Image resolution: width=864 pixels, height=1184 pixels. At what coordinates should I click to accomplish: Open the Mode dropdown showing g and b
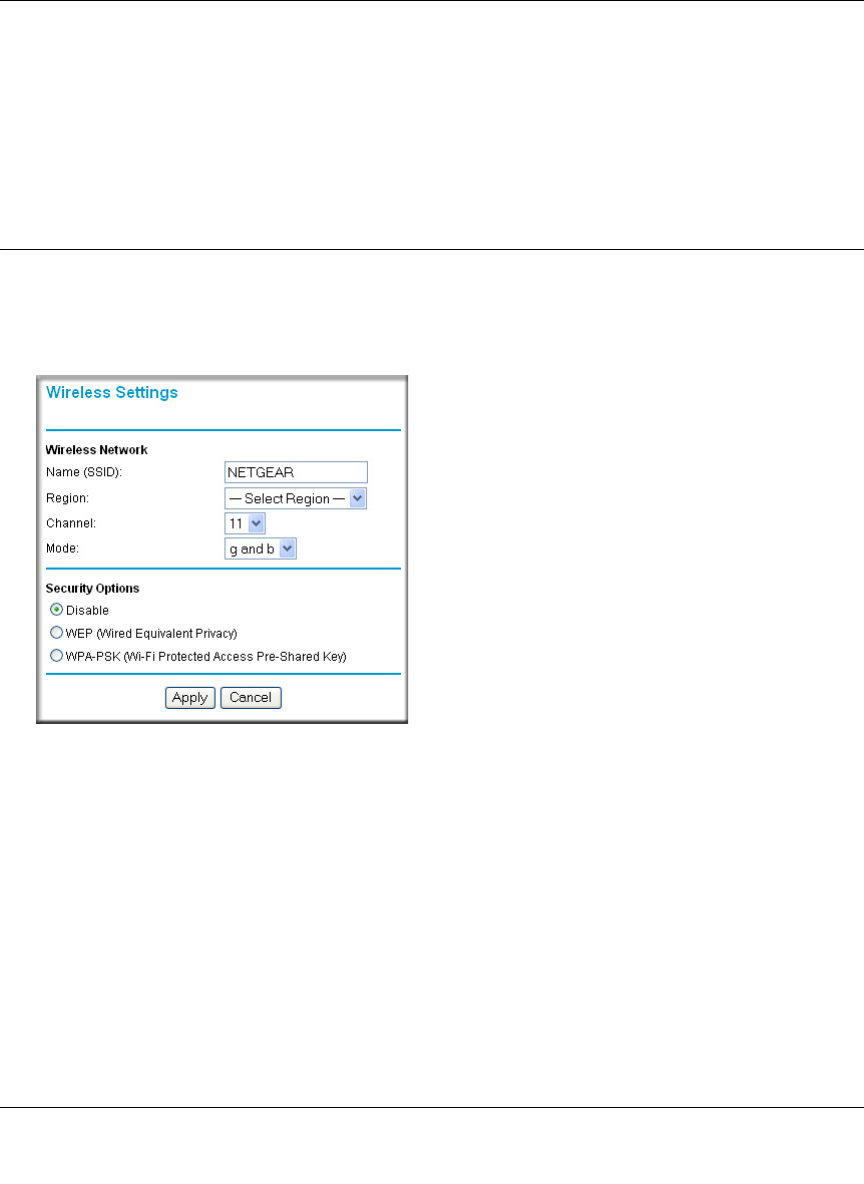point(261,549)
